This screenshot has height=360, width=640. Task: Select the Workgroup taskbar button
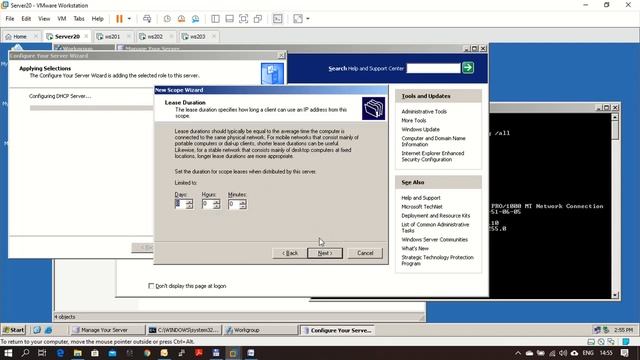[x=260, y=330]
